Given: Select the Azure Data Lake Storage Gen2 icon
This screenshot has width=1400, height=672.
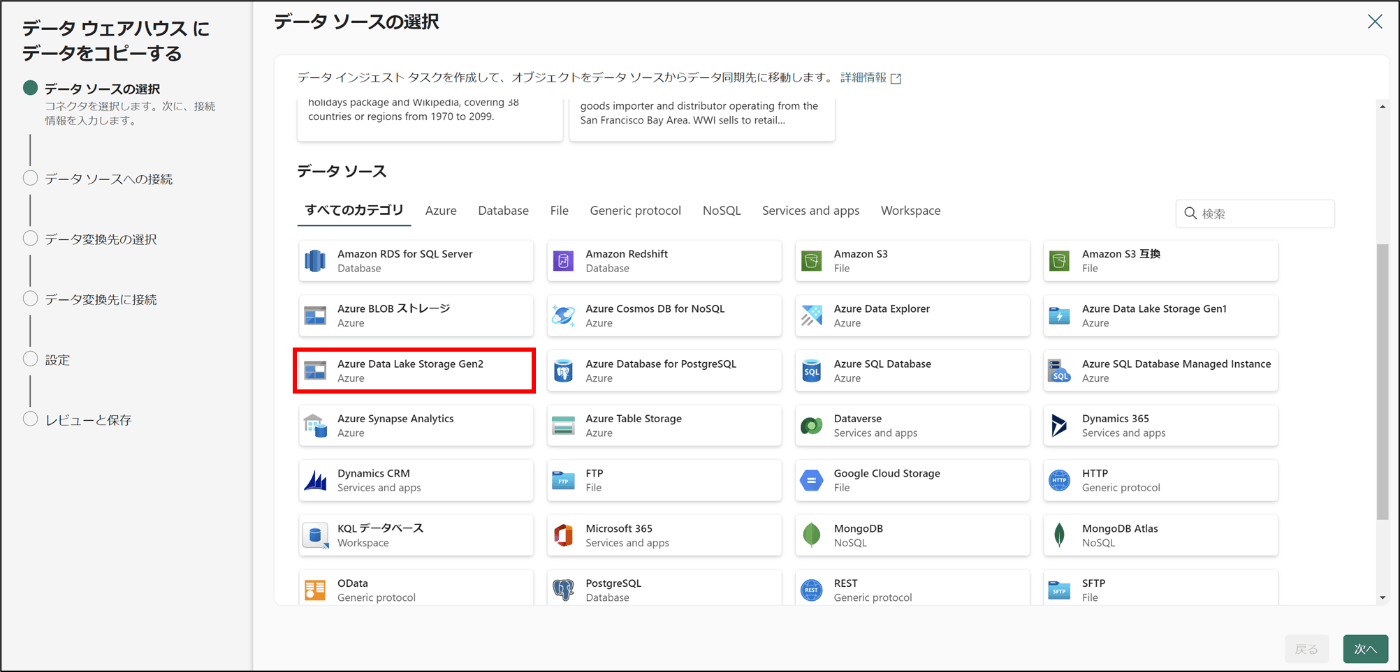Looking at the screenshot, I should pyautogui.click(x=315, y=371).
